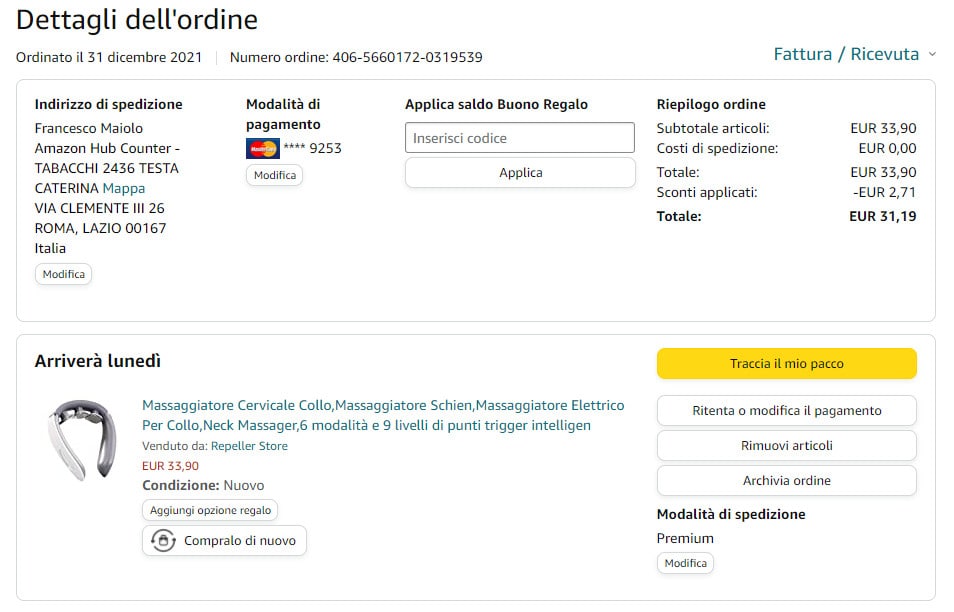Click Modifica under Modalità di spedizione
The width and height of the screenshot is (954, 612).
(x=686, y=564)
